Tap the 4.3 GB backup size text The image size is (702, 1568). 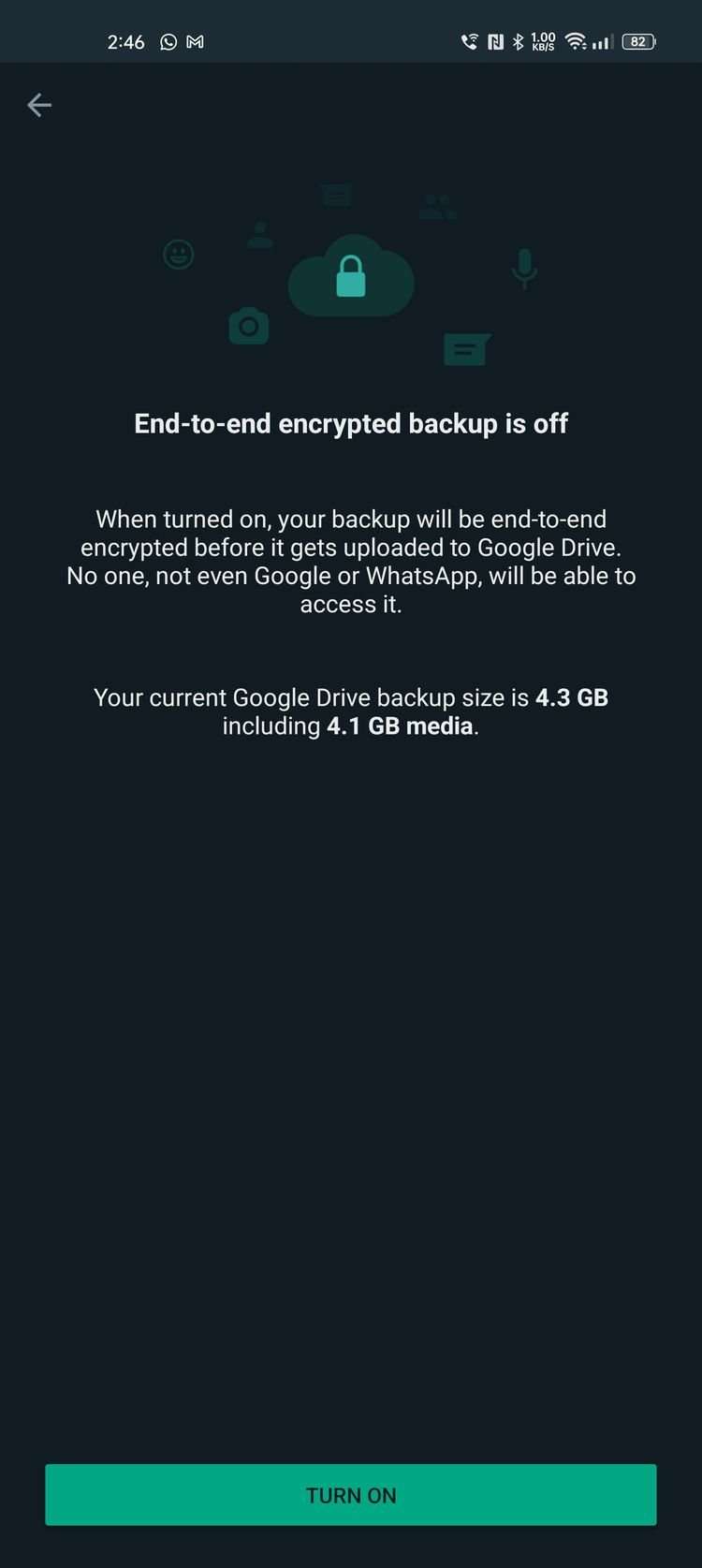[x=572, y=697]
